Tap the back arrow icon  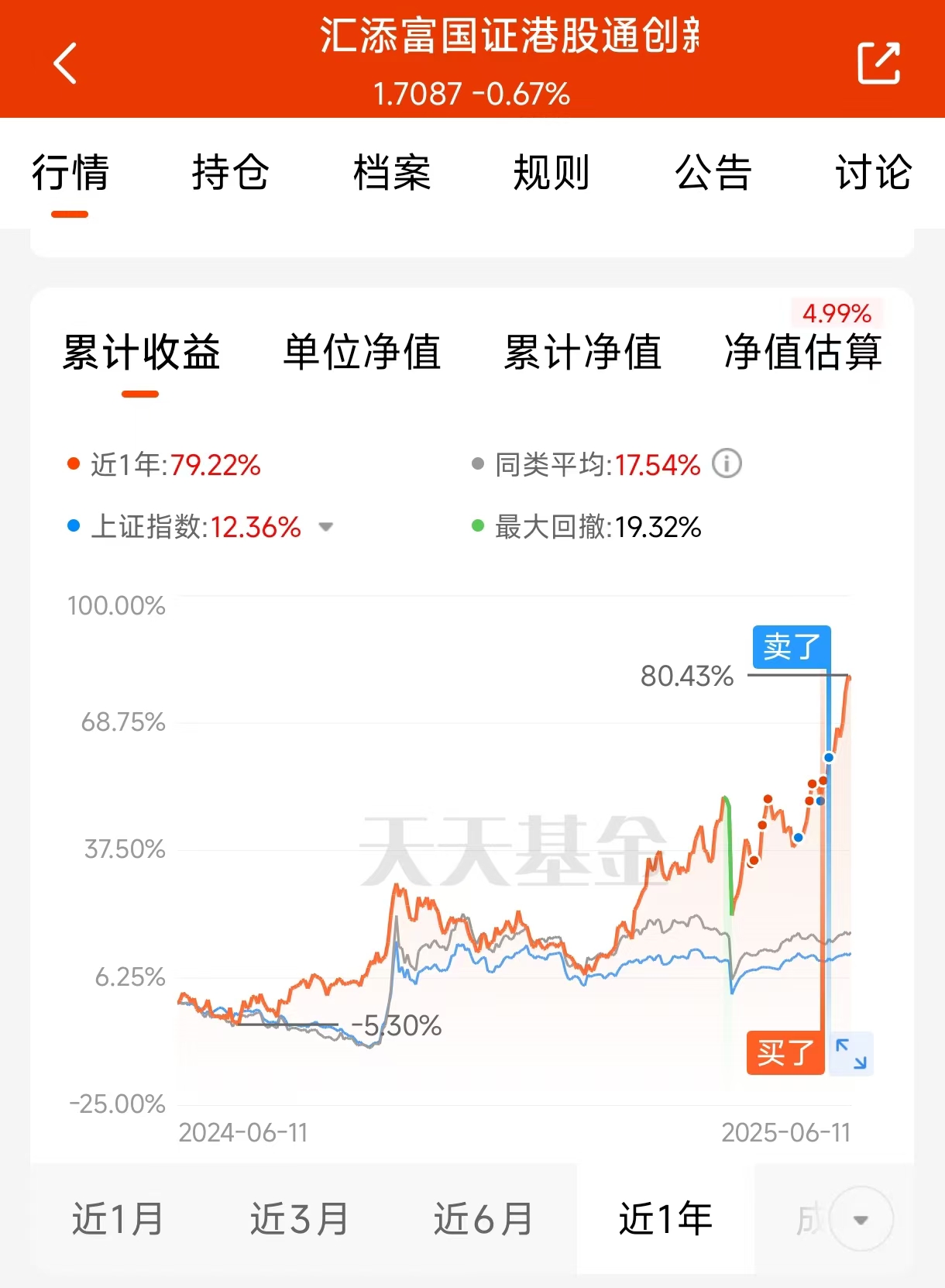tap(65, 63)
